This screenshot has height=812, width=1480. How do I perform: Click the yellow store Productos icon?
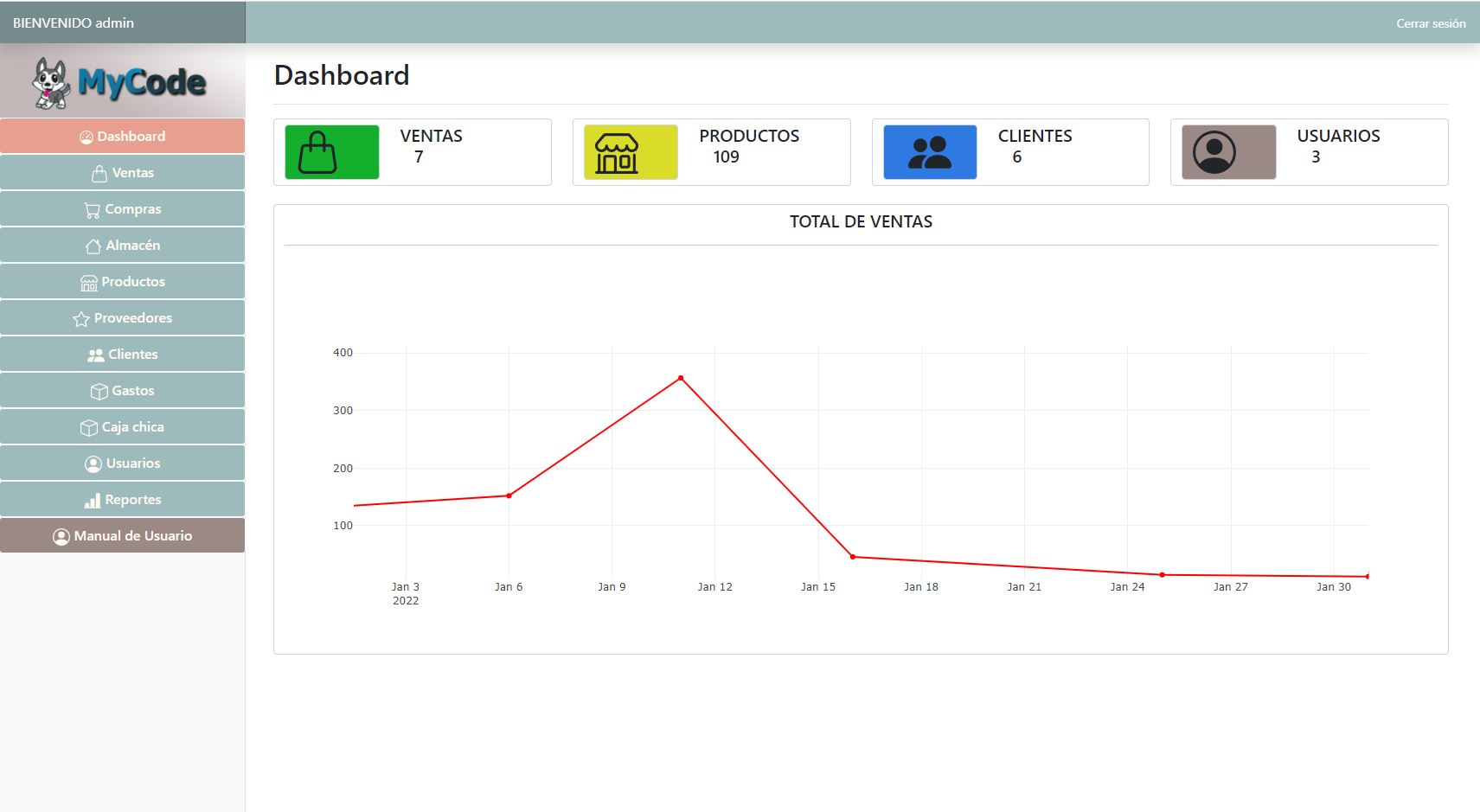pos(631,152)
